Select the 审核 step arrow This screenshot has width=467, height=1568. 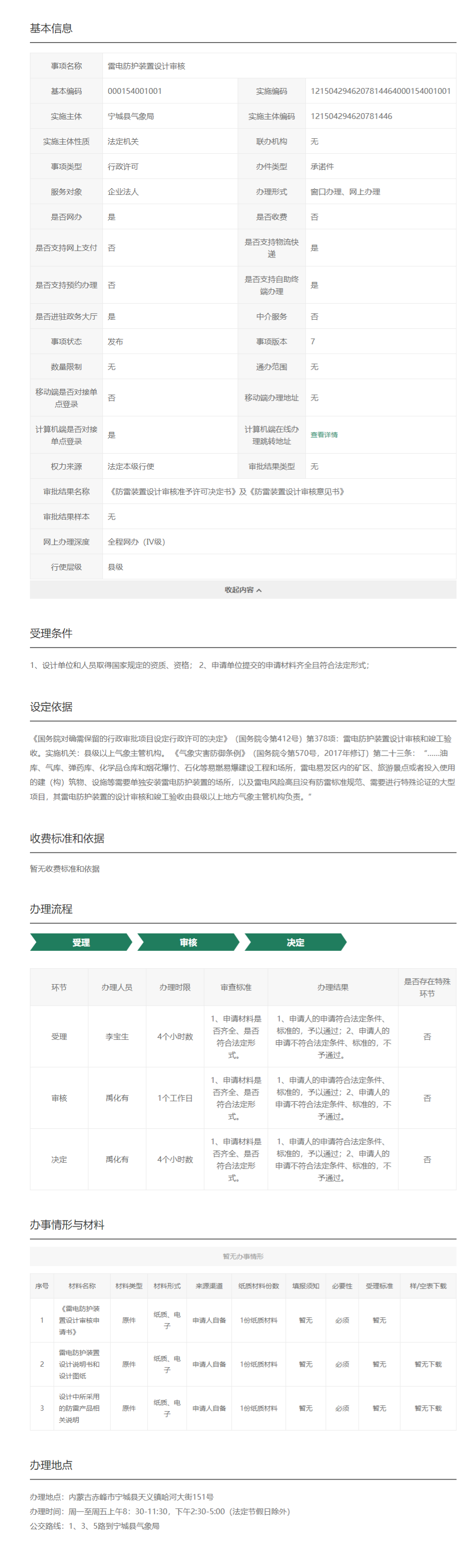188,942
